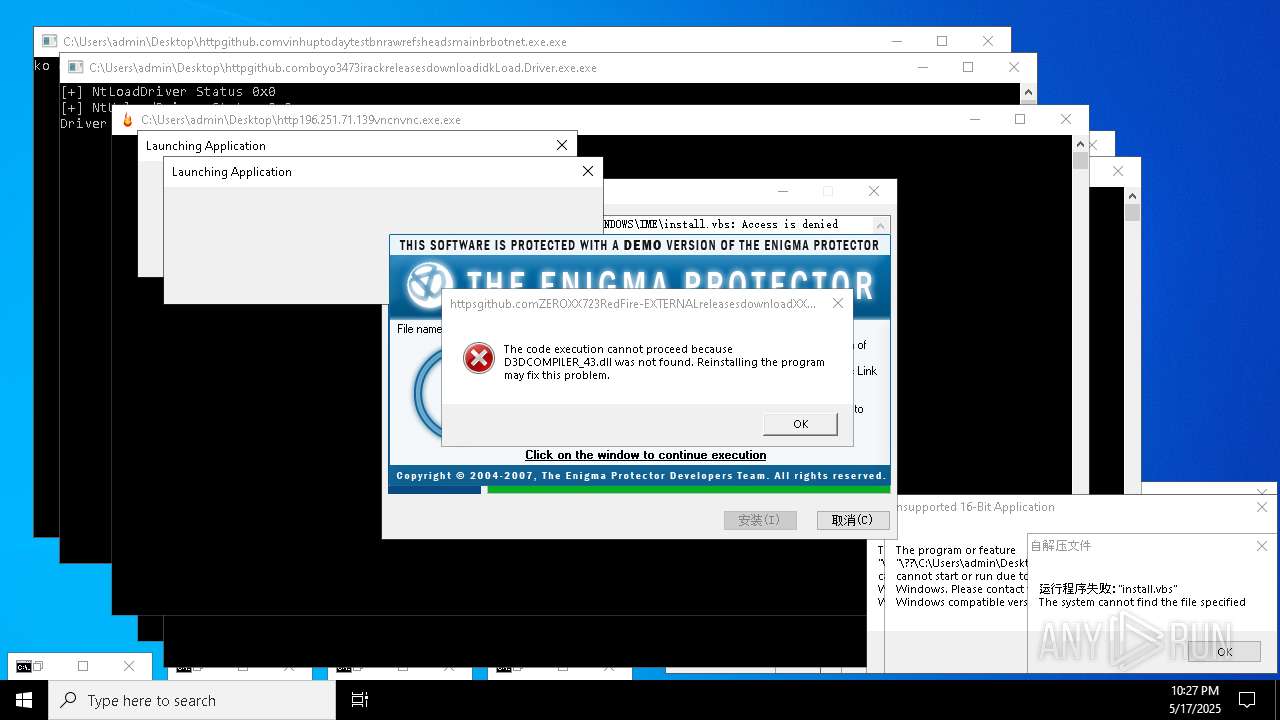Click scroll-up arrow in idkLoad.Driver.exe console
The width and height of the screenshot is (1280, 720).
tap(1028, 92)
